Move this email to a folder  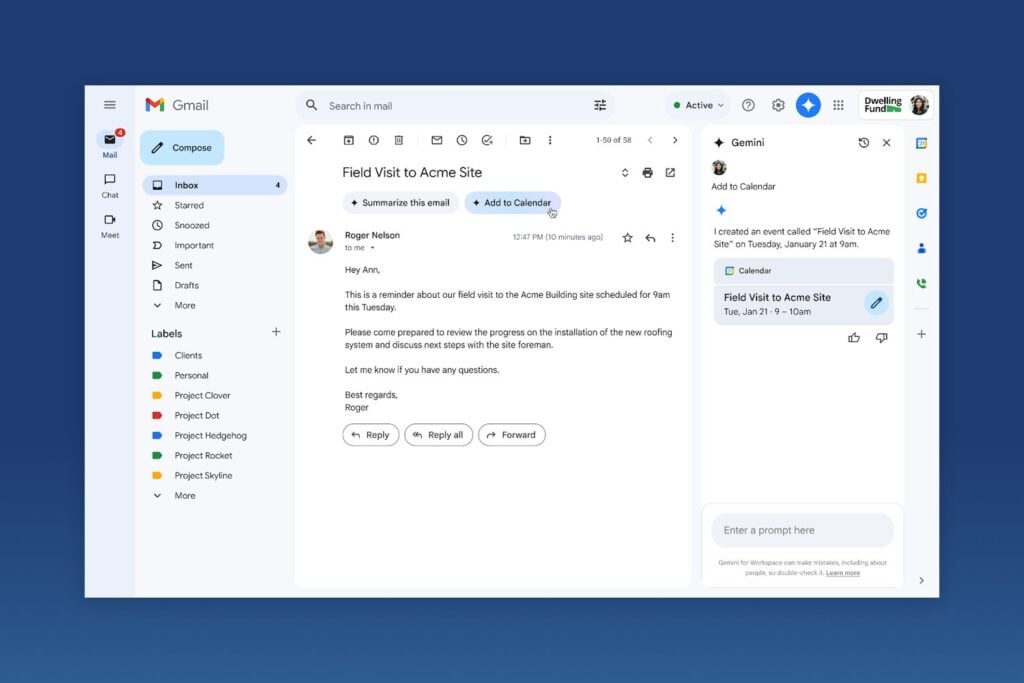[x=525, y=140]
